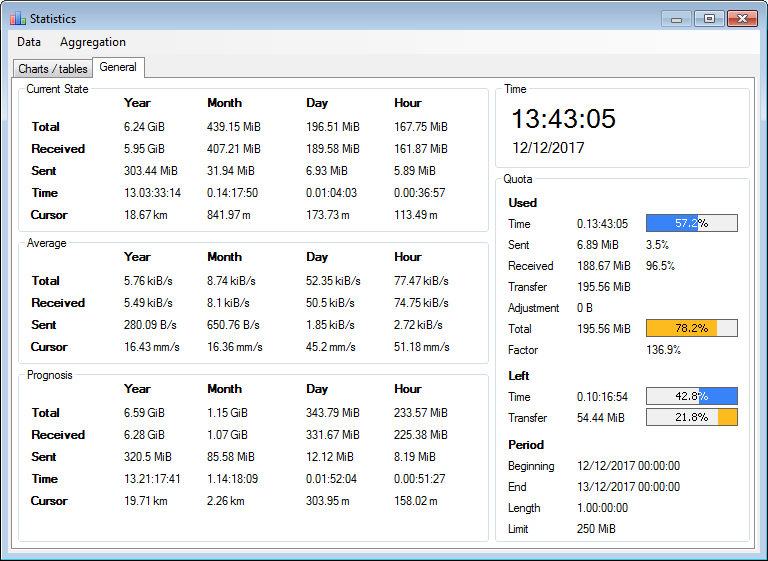This screenshot has width=768, height=561.
Task: Click Prognosis hourly total 233.57 MiB
Action: tap(421, 413)
